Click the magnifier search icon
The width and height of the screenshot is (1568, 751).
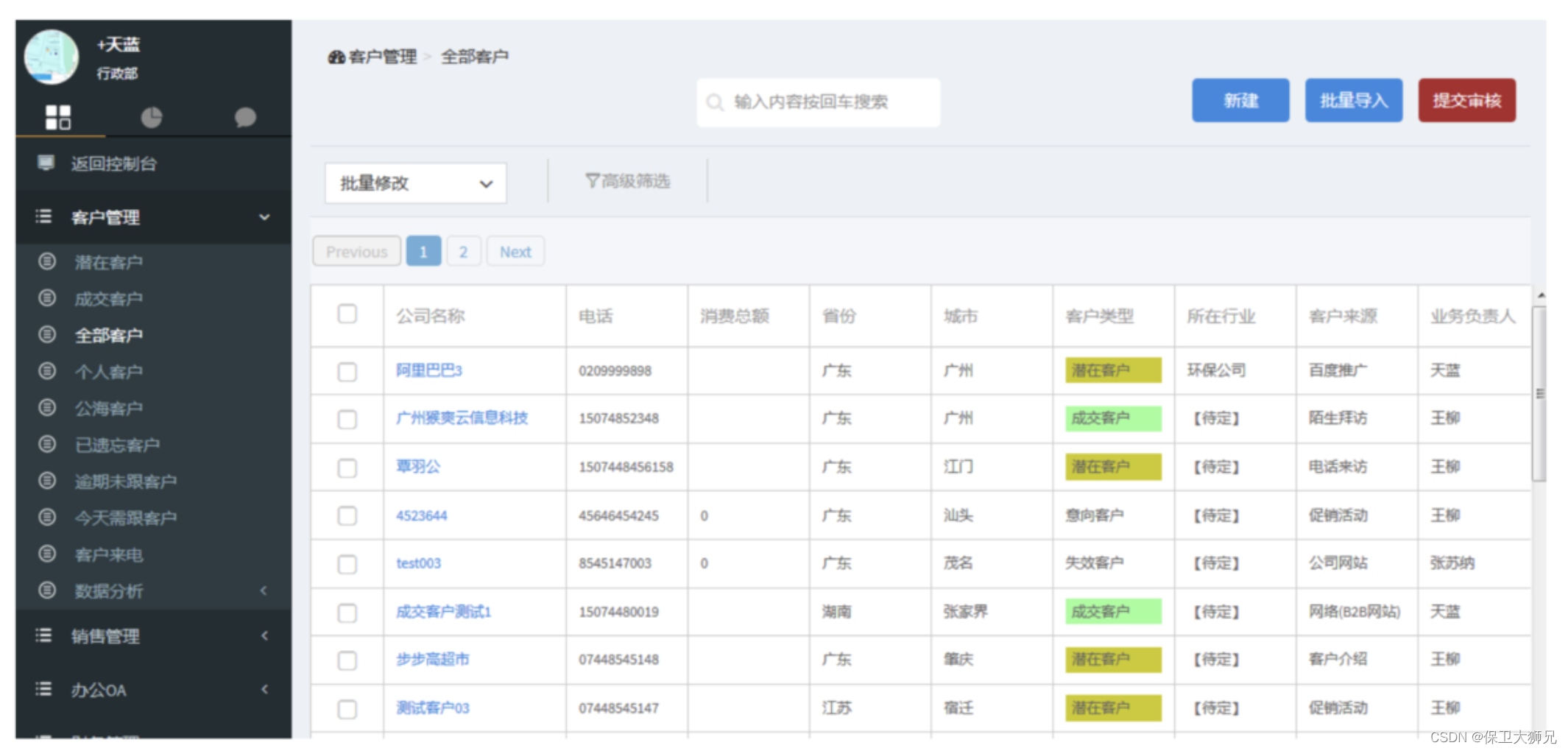pos(714,102)
